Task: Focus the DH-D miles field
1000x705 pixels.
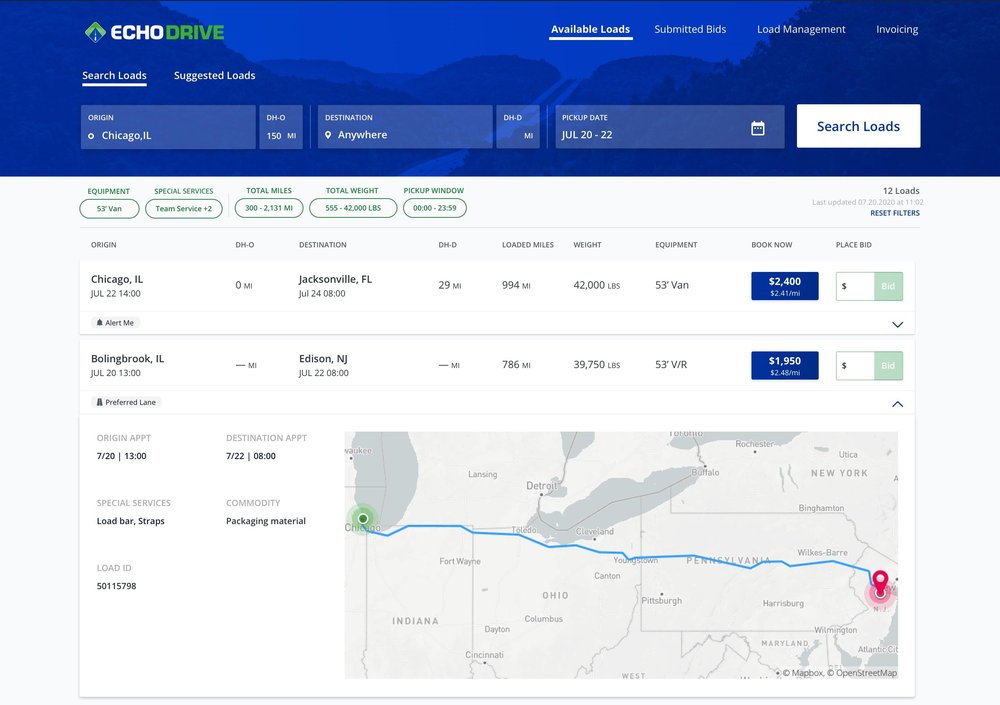Action: coord(518,127)
